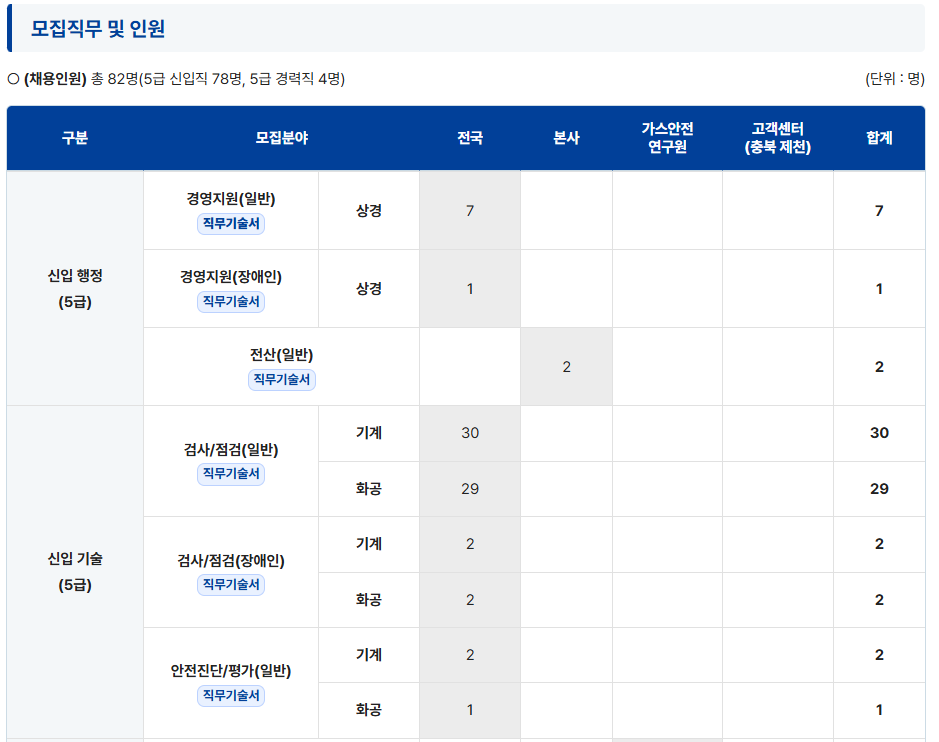Select the 본사 cell showing 2 for 전산(일반)
This screenshot has width=939, height=742.
point(566,367)
